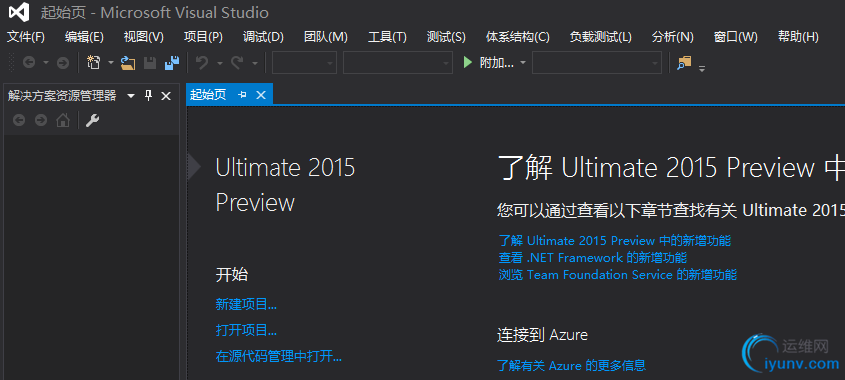Open 浏览 Team Foundation Service 的新增功能 link
Viewport: 845px width, 380px height.
click(618, 275)
